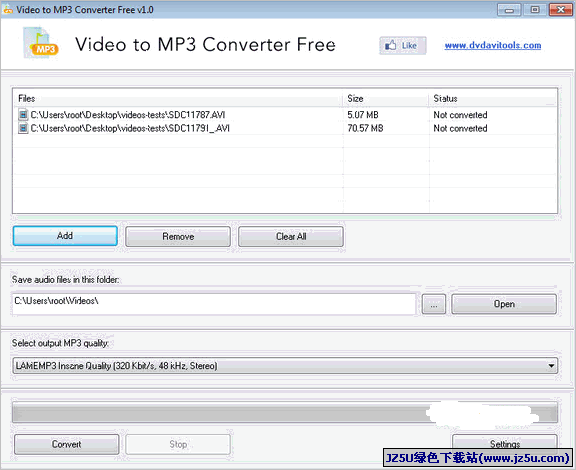
Task: Click the Facebook Like thumbs-up button
Action: (402, 46)
